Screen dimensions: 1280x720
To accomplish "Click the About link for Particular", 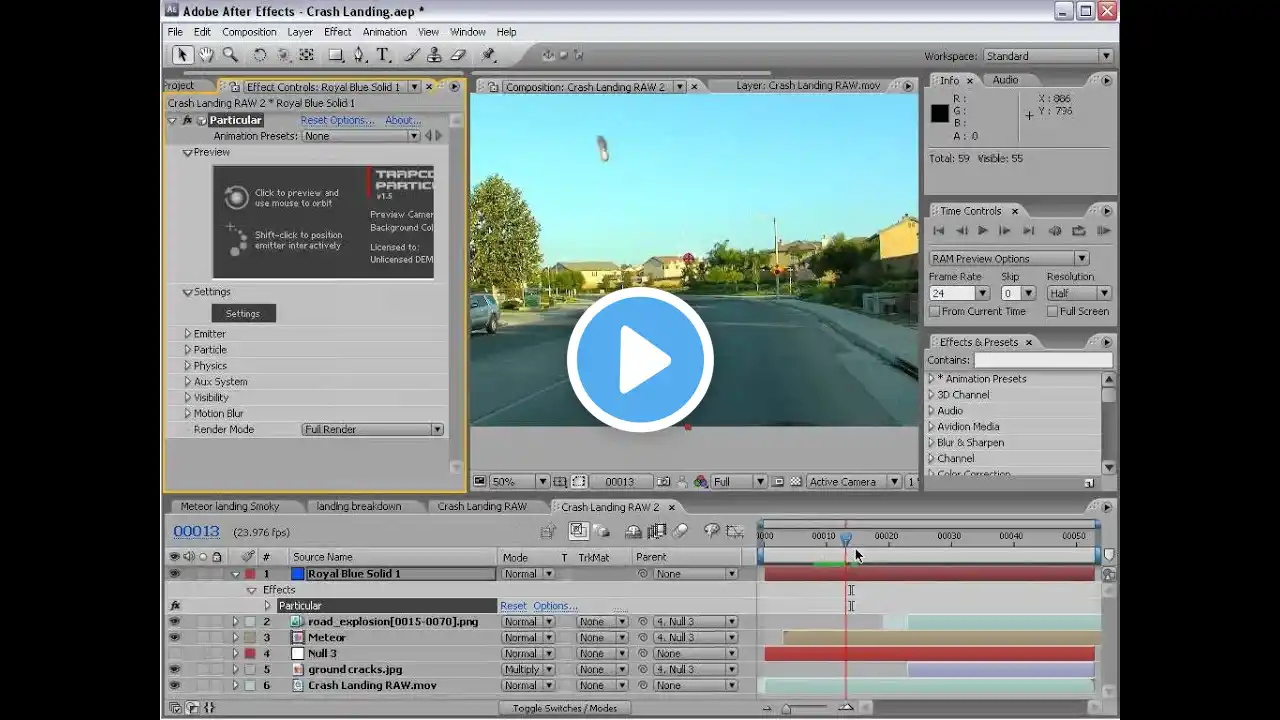I will (403, 120).
